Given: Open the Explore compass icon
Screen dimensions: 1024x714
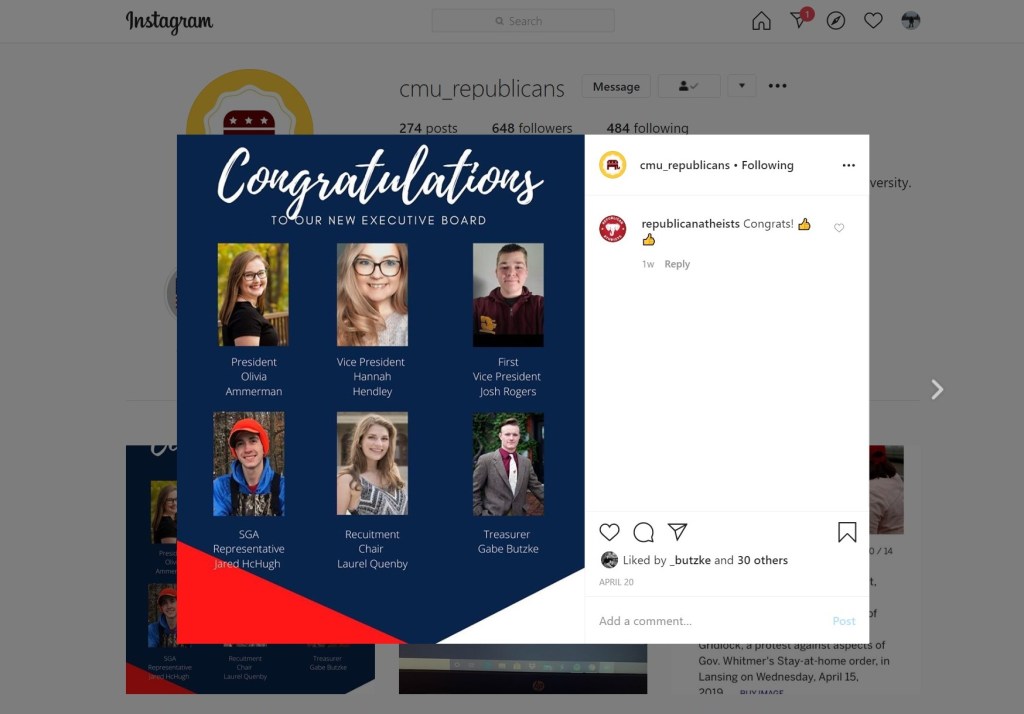Looking at the screenshot, I should click(836, 21).
